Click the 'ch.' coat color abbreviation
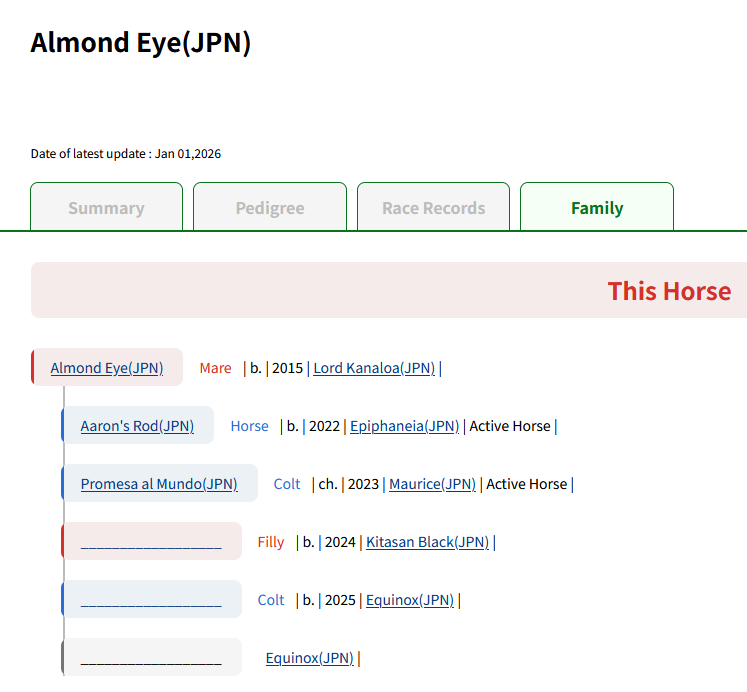Image resolution: width=747 pixels, height=692 pixels. [328, 484]
